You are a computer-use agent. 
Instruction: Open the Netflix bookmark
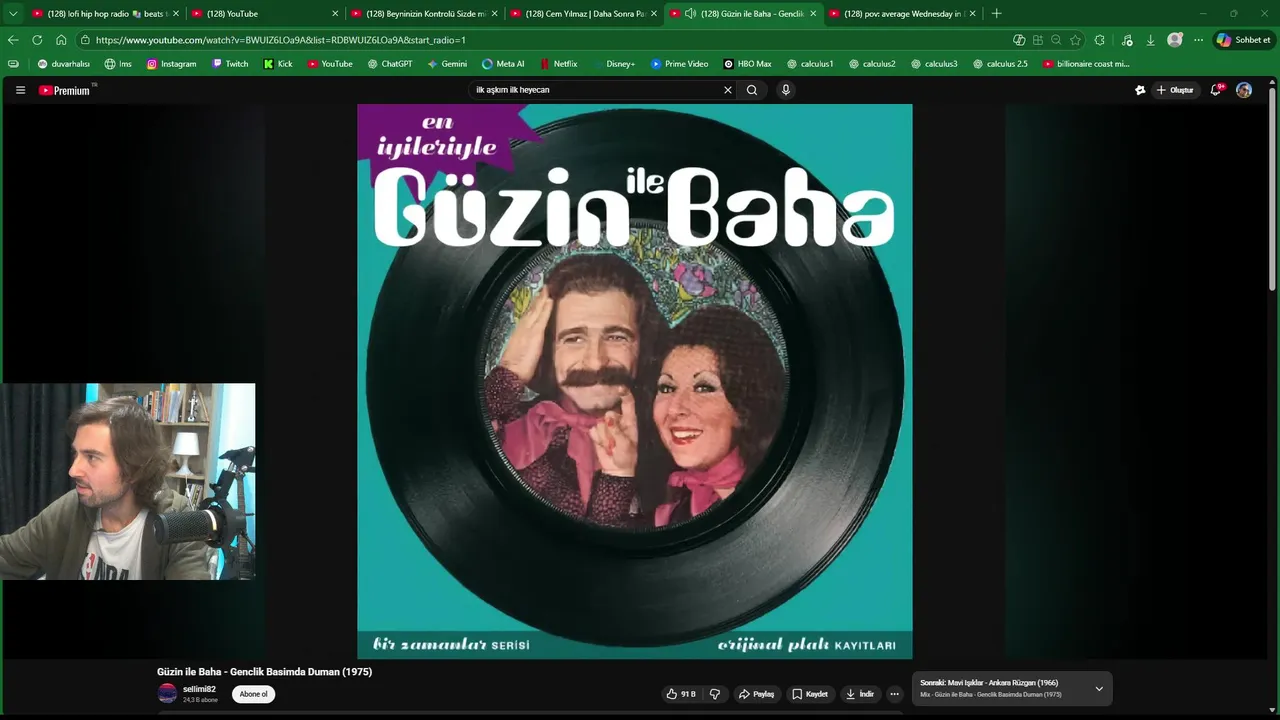point(558,64)
